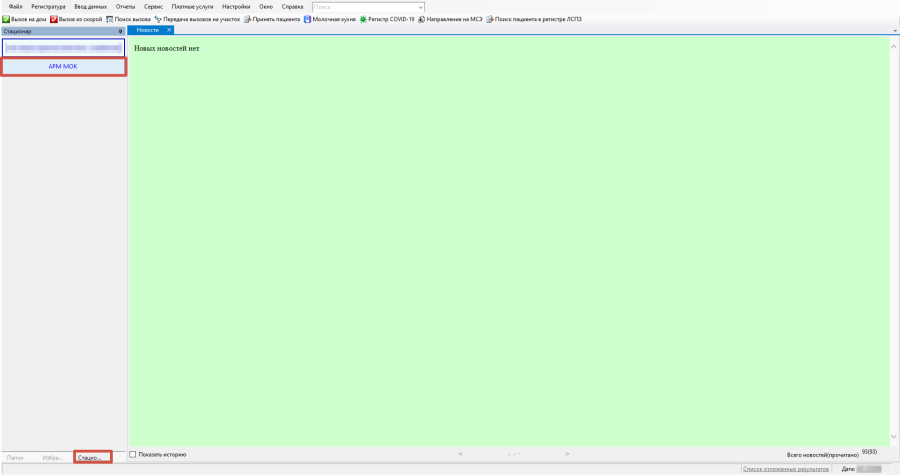Open the 'Регистратура' menu
Image resolution: width=900 pixels, height=475 pixels.
[48, 7]
